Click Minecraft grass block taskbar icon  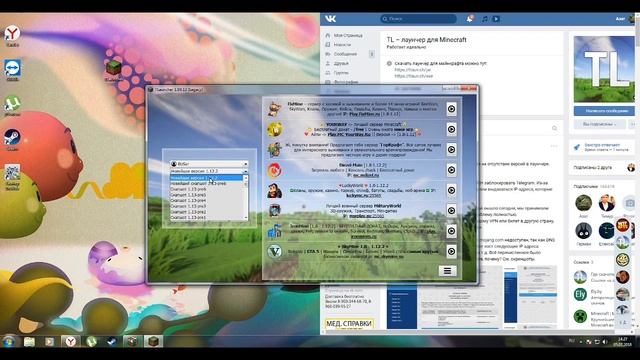(153, 341)
